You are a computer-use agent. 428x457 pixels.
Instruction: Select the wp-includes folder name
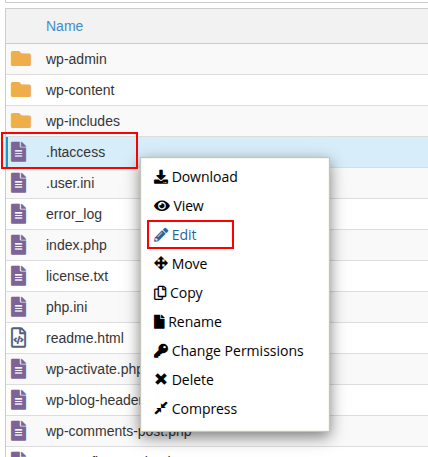(83, 121)
